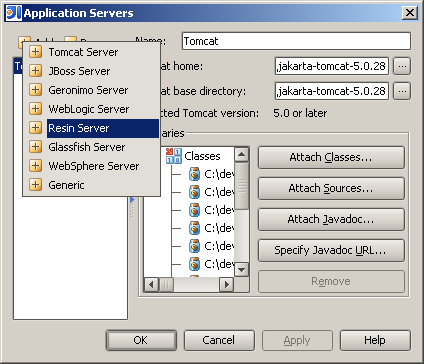Viewport: 424px width, 364px height.
Task: Click the greyed-out Remove button
Action: (331, 281)
